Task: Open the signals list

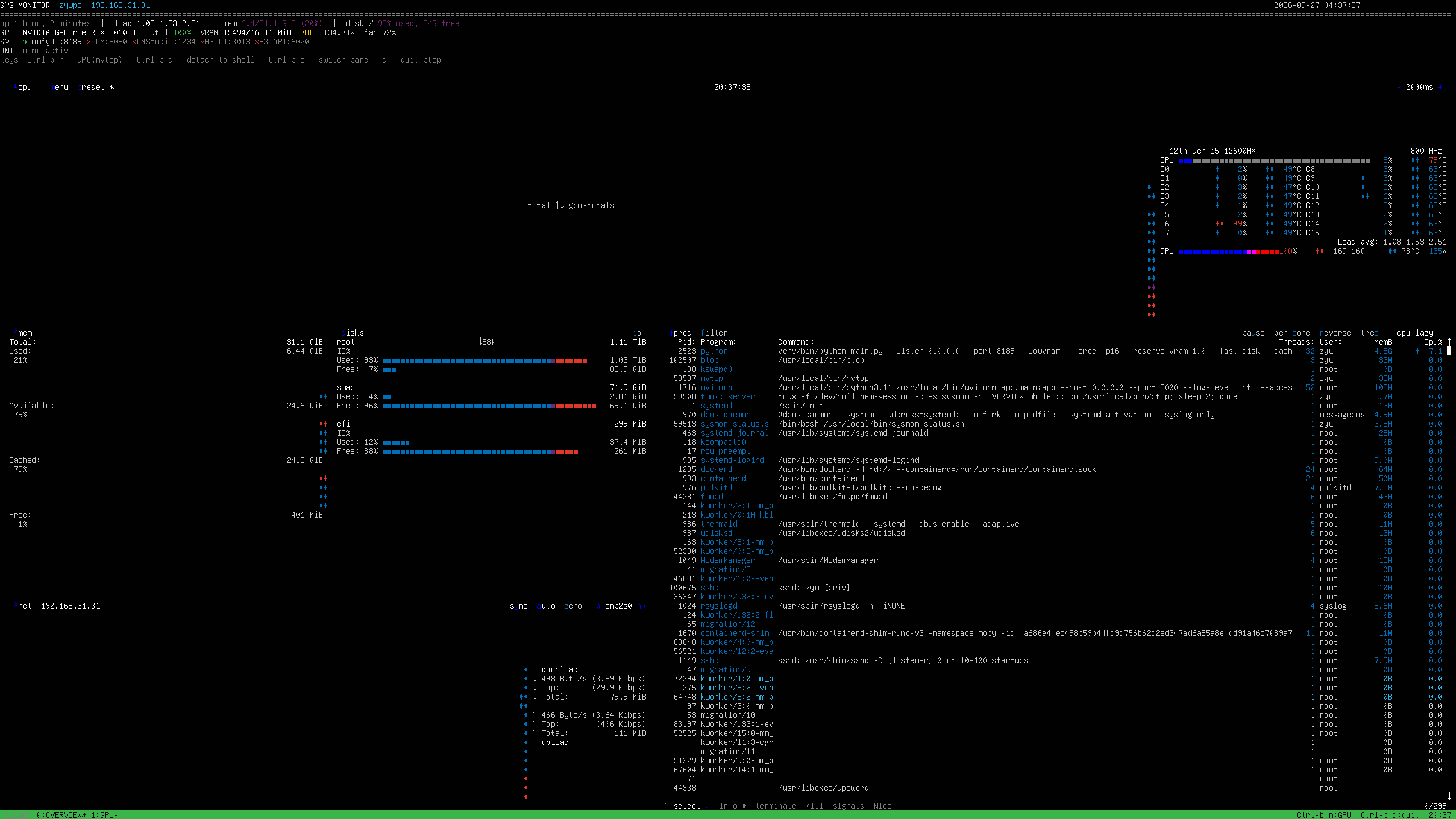Action: point(849,806)
